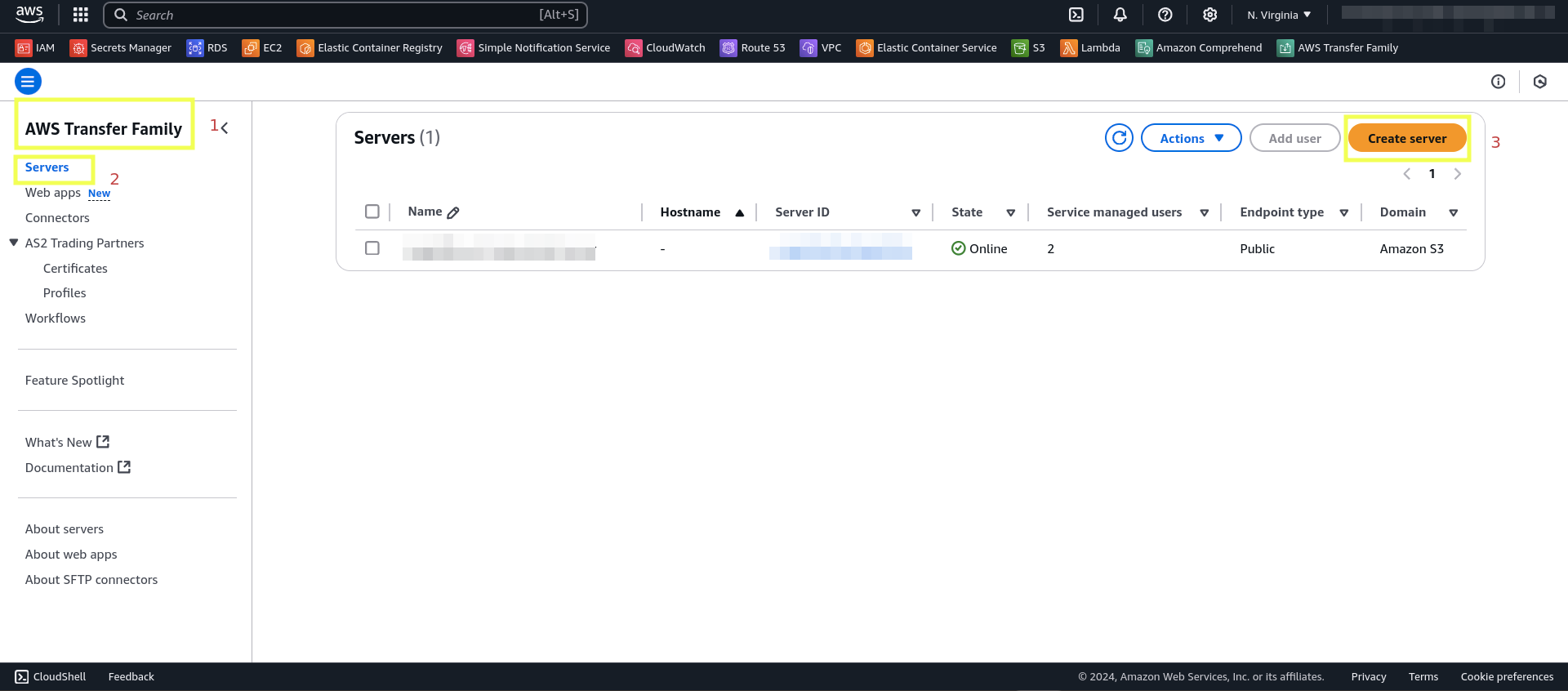Open CloudShell from top bar icon
Screen dimensions: 1568x691
1076,15
